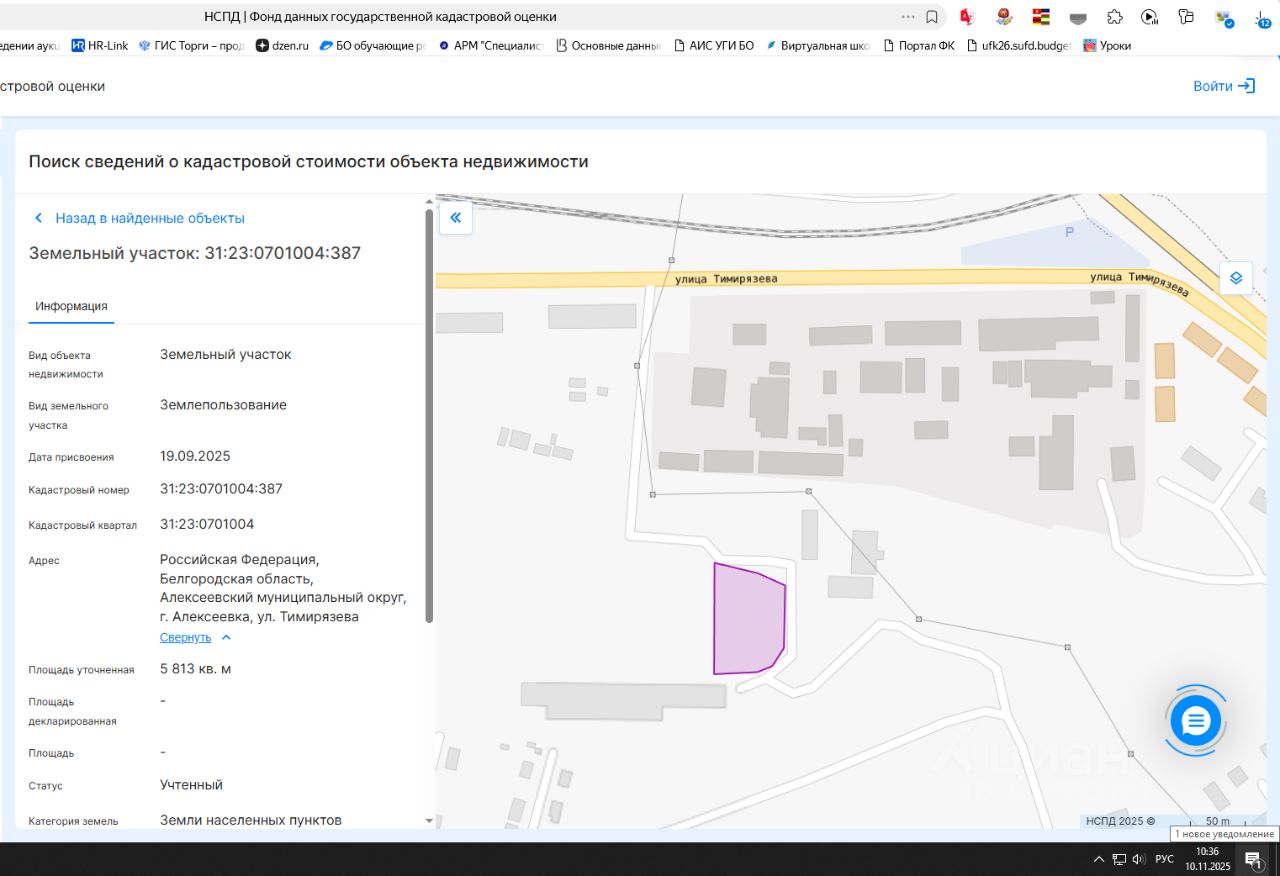Collapse the address with the Свернуть link
The image size is (1280, 876).
click(x=185, y=637)
